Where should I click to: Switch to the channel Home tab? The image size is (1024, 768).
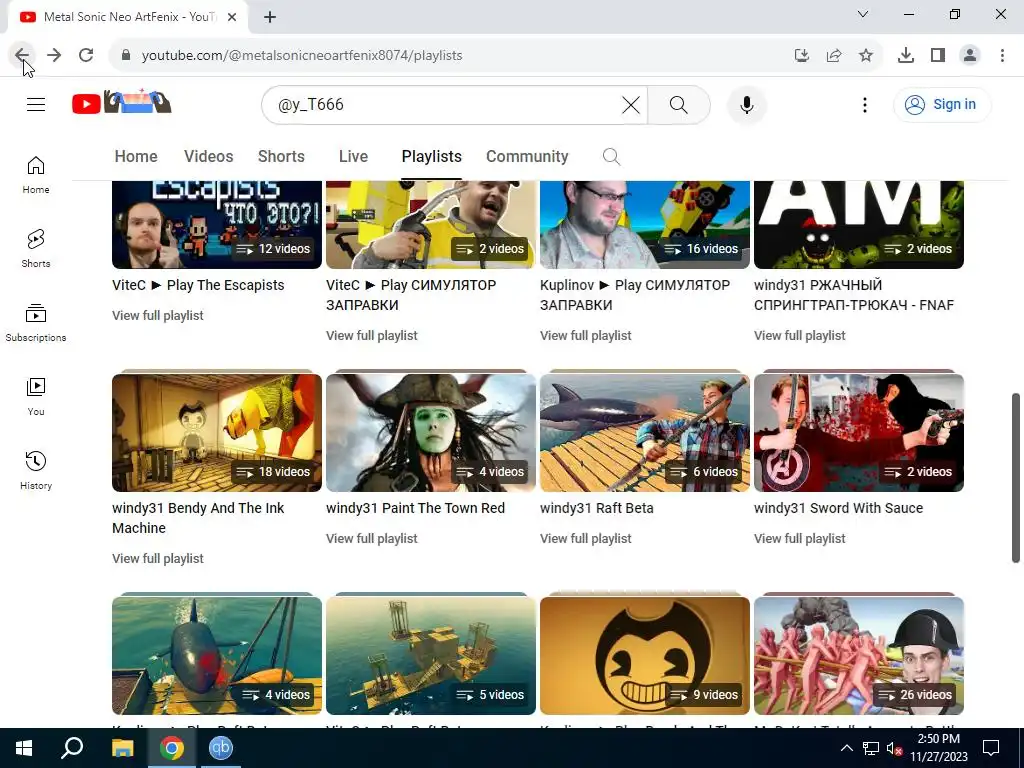click(x=136, y=157)
